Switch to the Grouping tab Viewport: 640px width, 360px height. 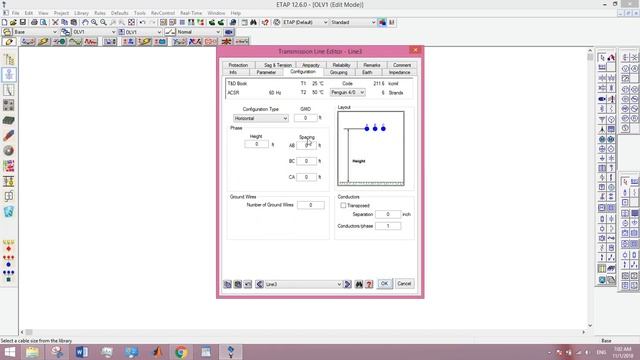pos(338,72)
